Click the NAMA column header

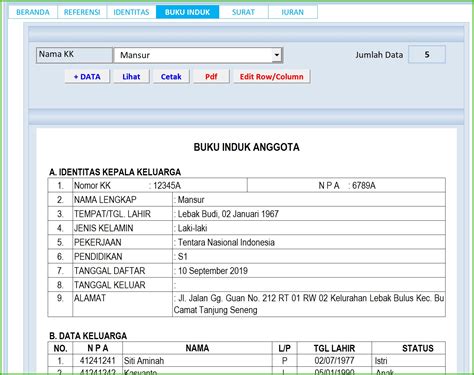tap(197, 348)
